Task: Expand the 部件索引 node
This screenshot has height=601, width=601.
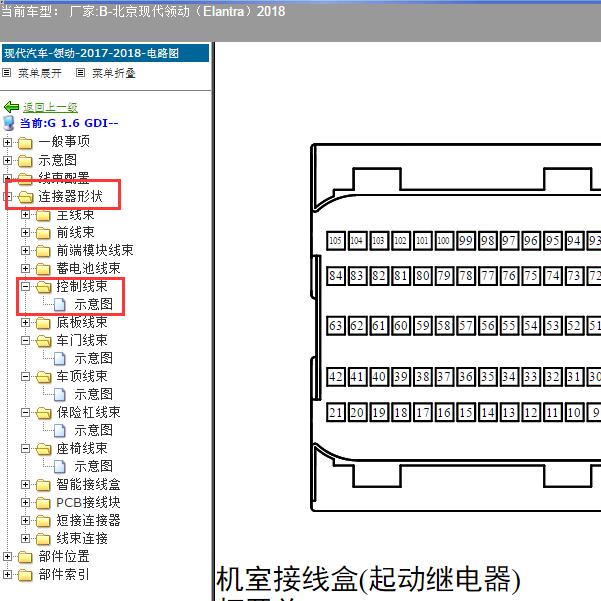Action: pyautogui.click(x=7, y=574)
